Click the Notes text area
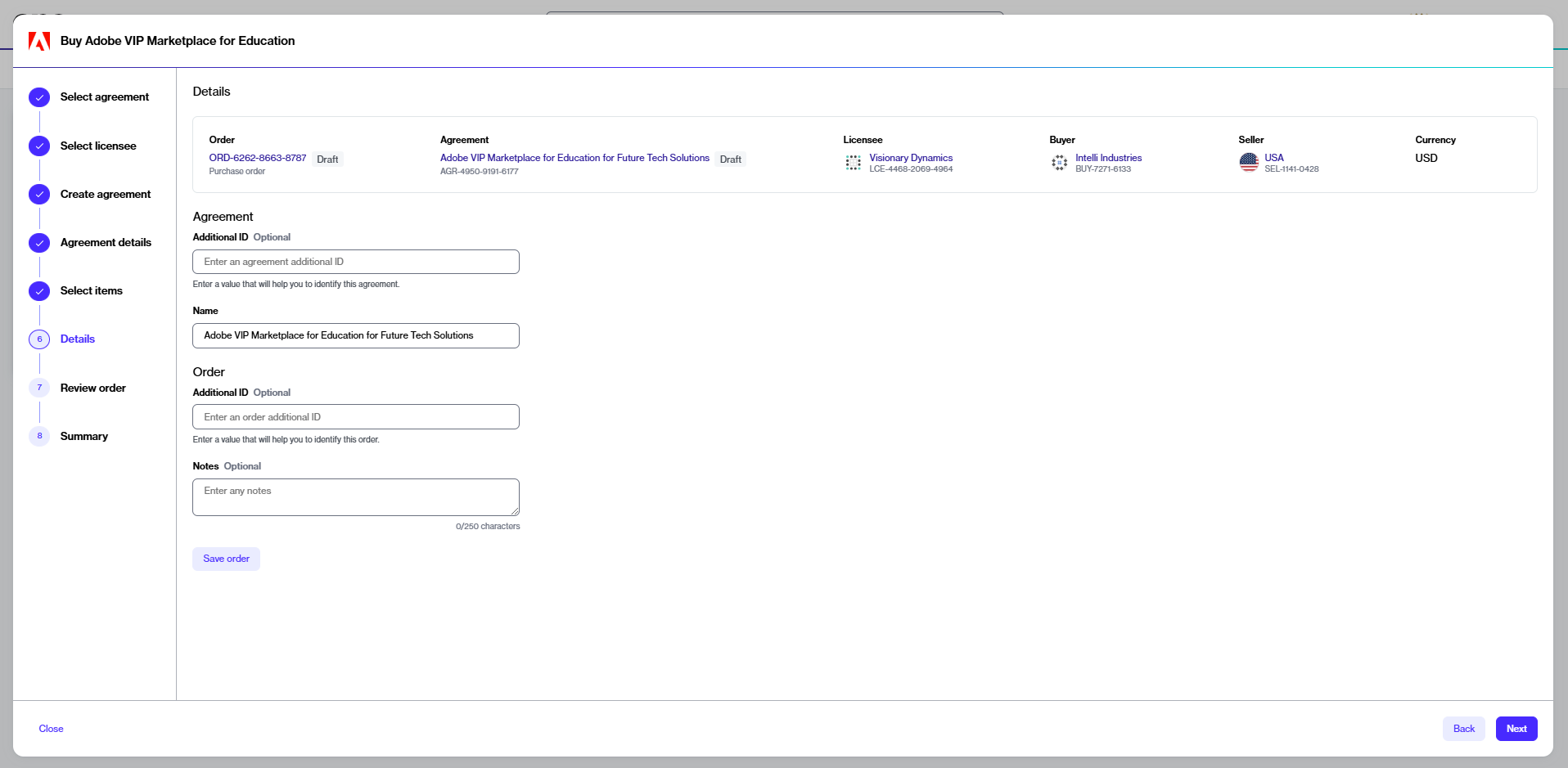 (x=355, y=497)
